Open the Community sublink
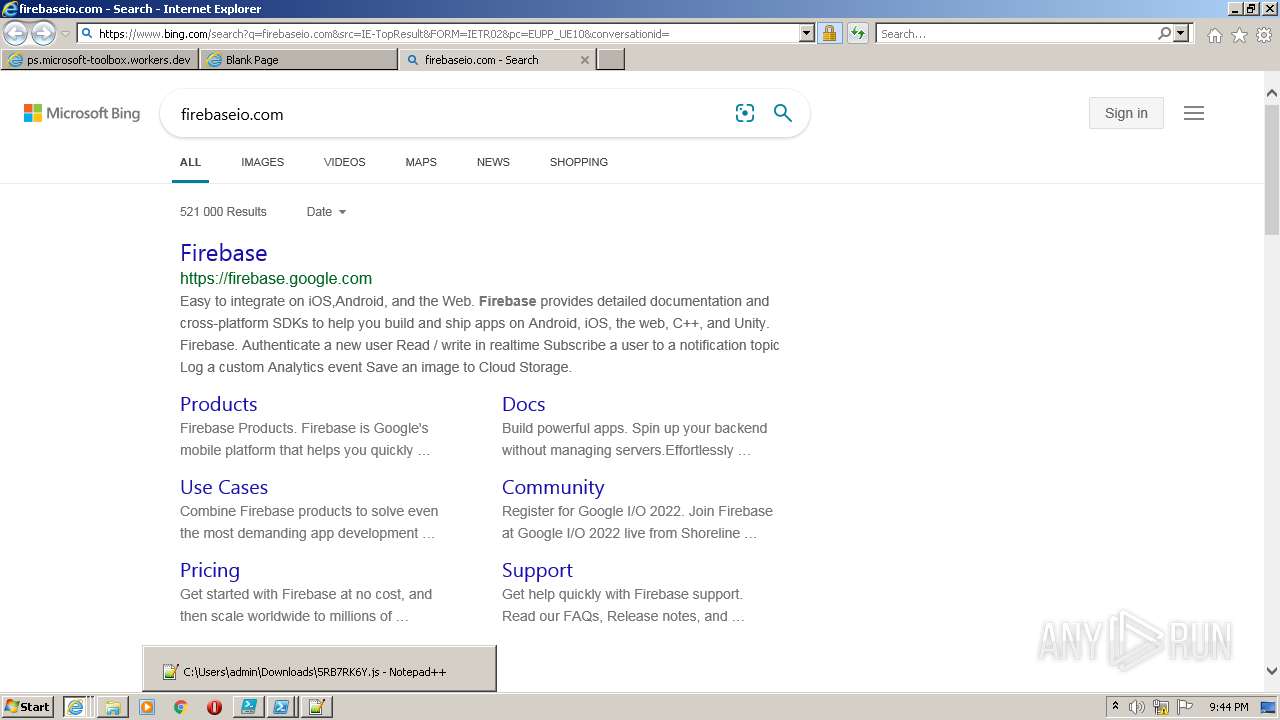The image size is (1280, 720). 553,487
